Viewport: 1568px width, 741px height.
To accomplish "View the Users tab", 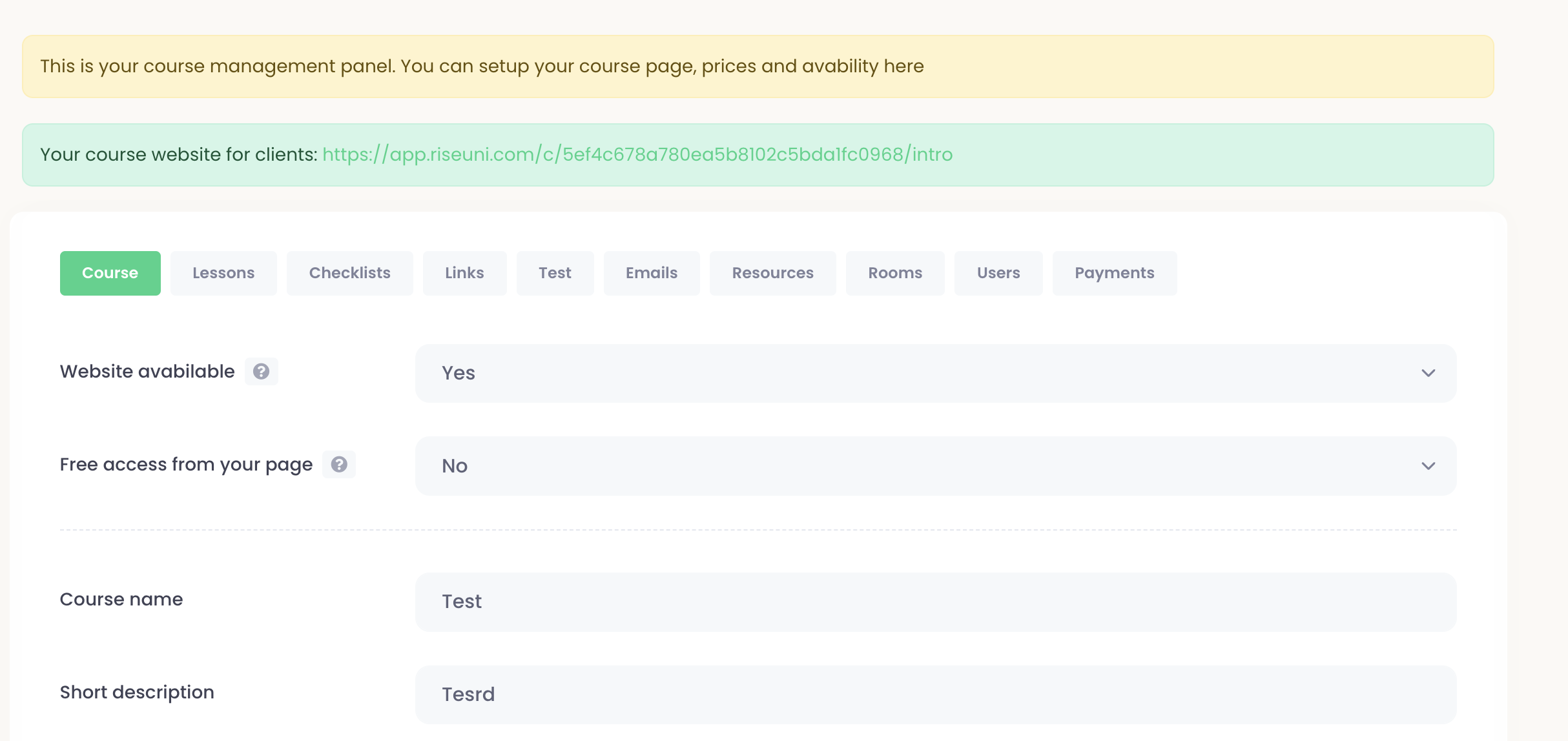I will [998, 273].
